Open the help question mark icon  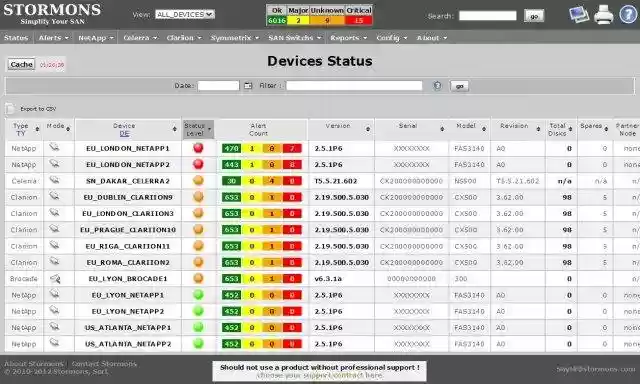point(628,15)
